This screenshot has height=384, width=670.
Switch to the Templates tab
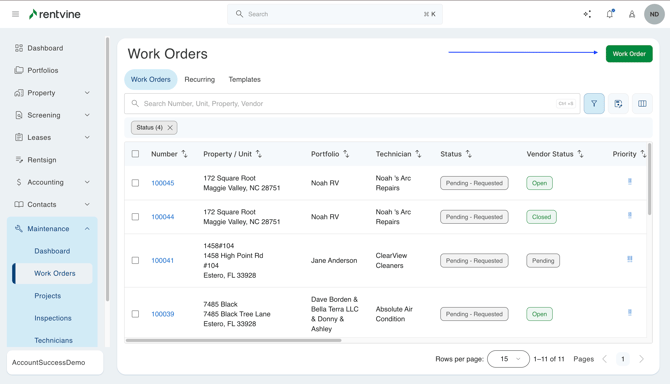pos(244,79)
